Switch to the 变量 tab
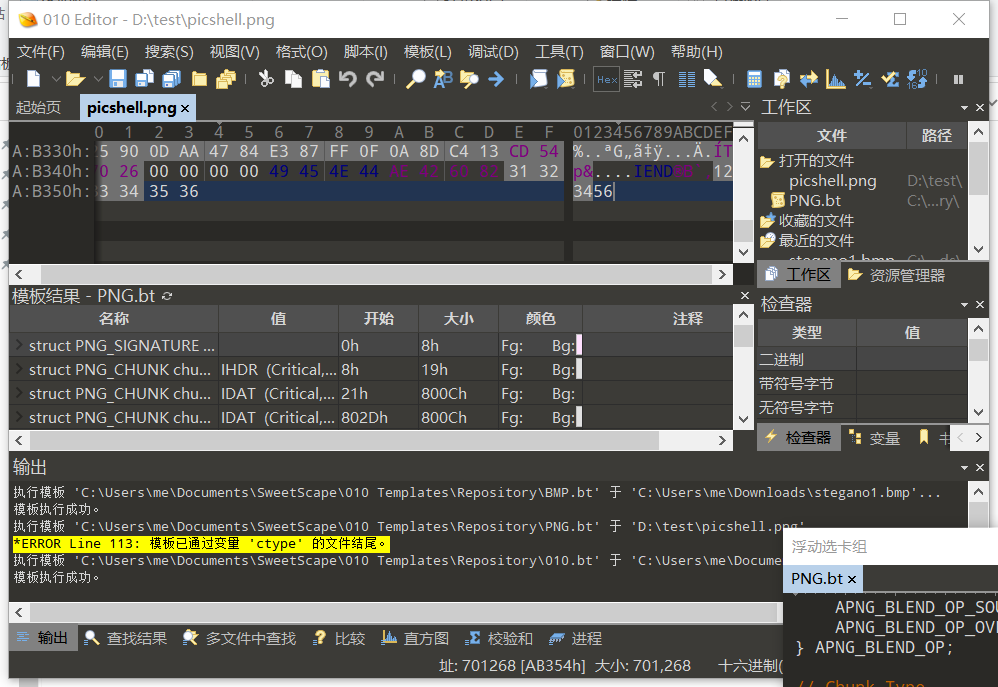The height and width of the screenshot is (687, 998). point(875,438)
